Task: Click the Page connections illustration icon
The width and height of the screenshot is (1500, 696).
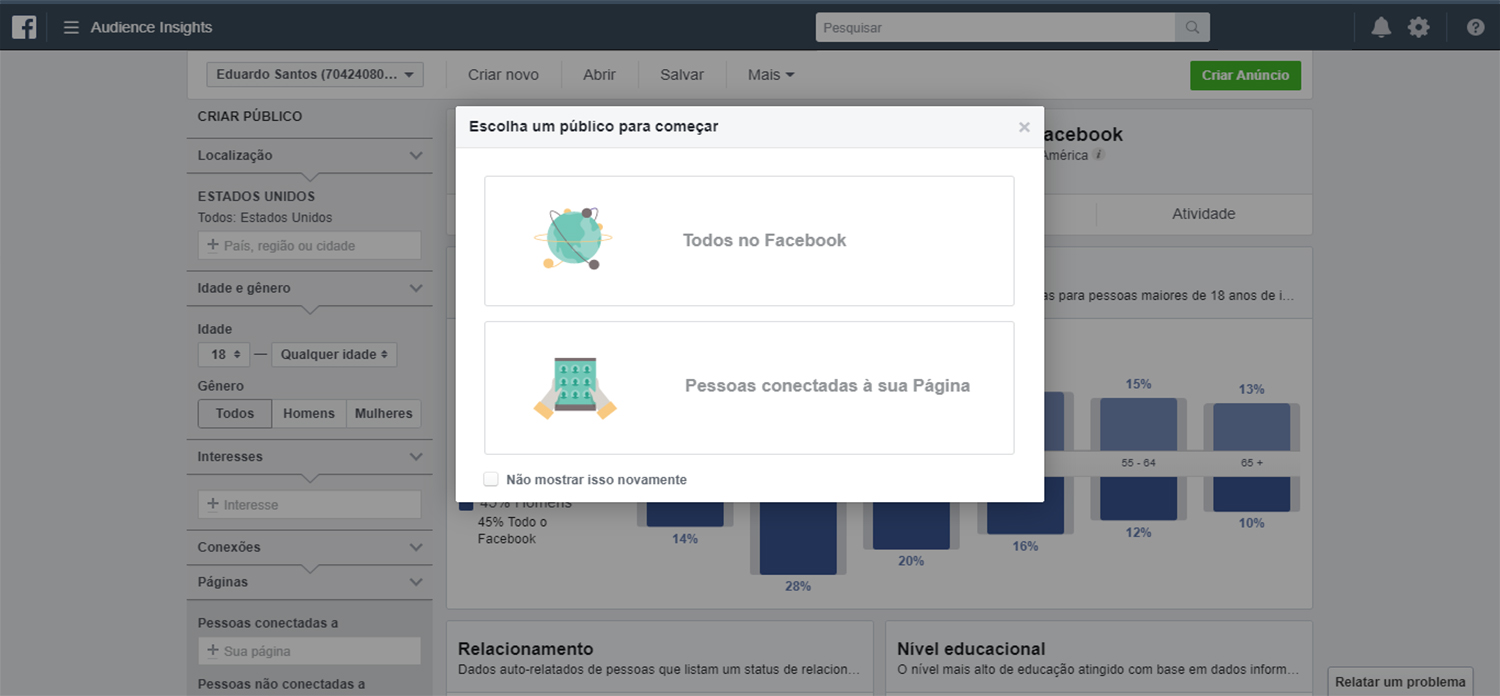Action: coord(575,387)
